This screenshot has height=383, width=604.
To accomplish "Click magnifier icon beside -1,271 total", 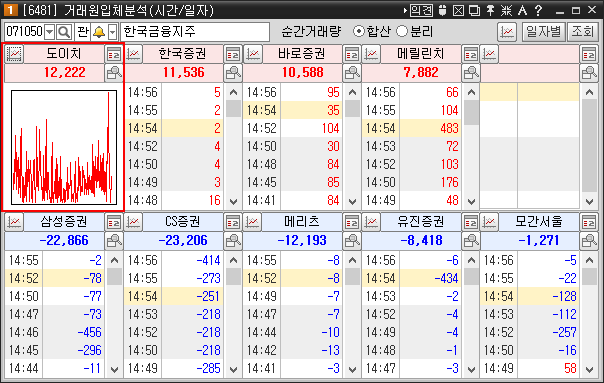I will (x=589, y=240).
